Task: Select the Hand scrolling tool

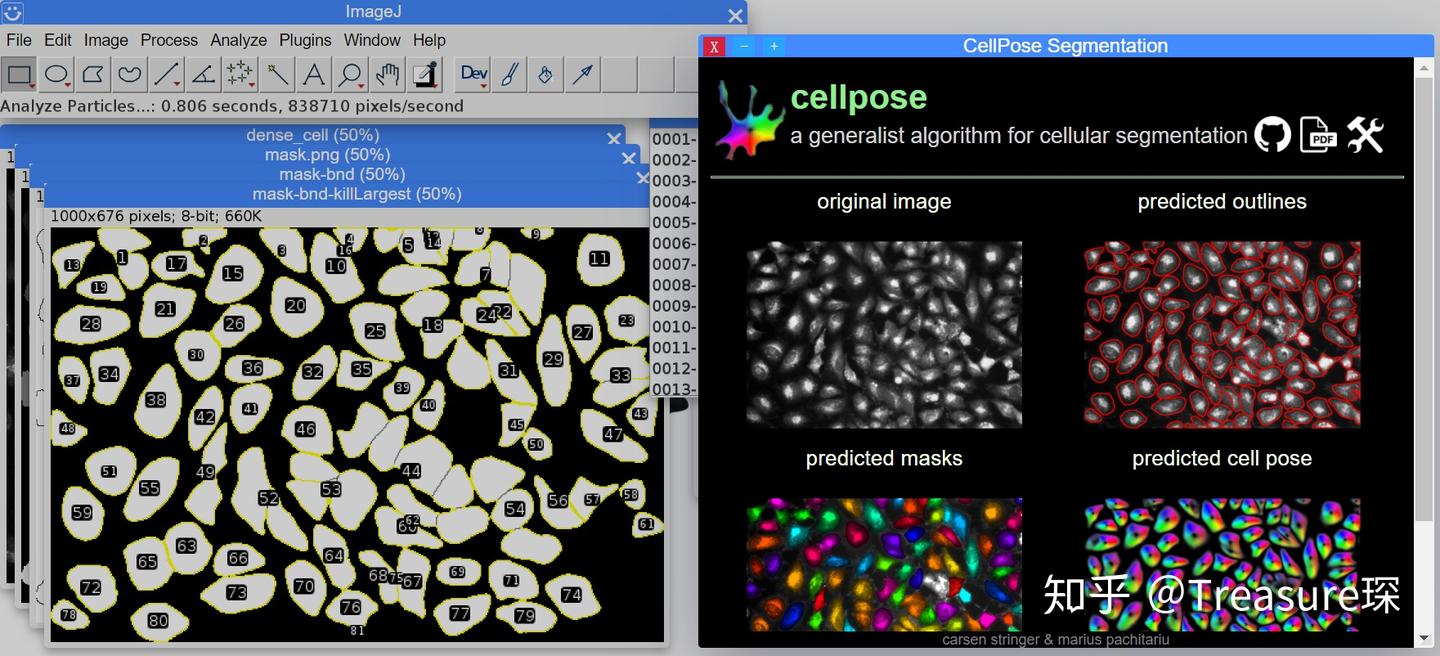Action: point(385,73)
